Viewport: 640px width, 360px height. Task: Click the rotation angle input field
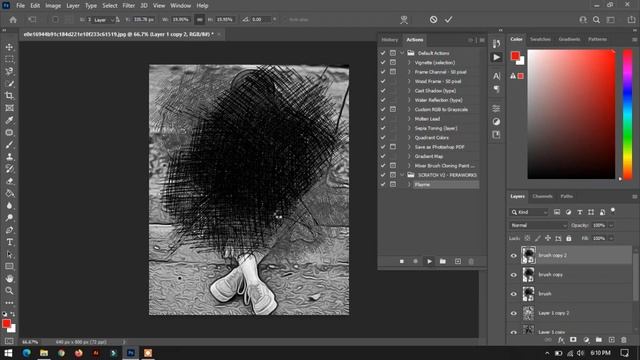[x=260, y=19]
